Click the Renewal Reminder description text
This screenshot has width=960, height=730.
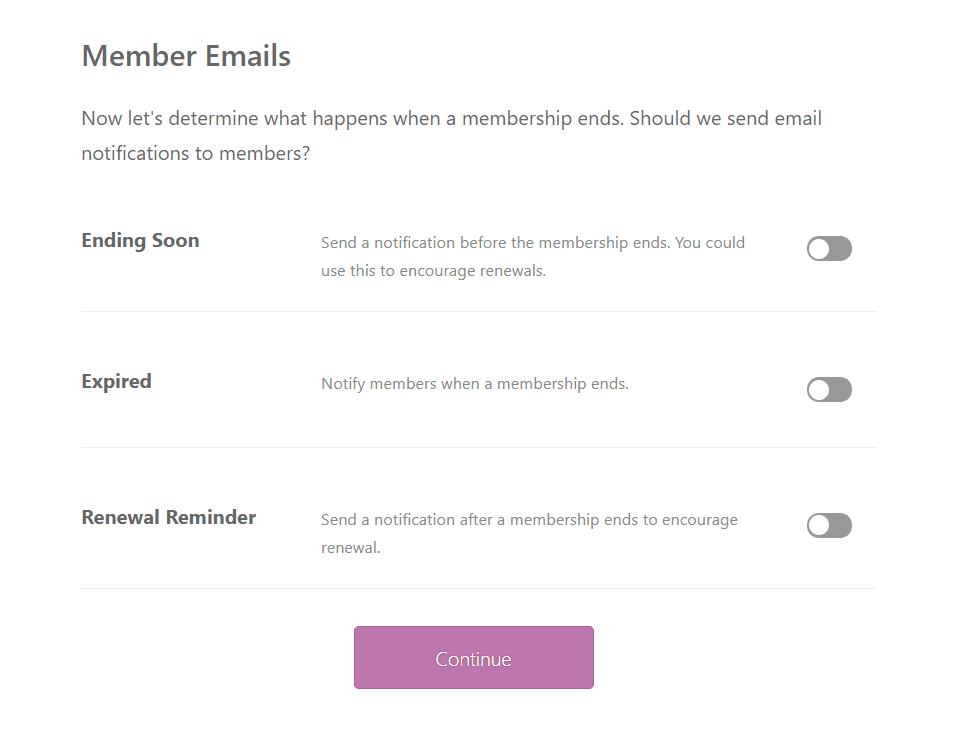pyautogui.click(x=528, y=533)
